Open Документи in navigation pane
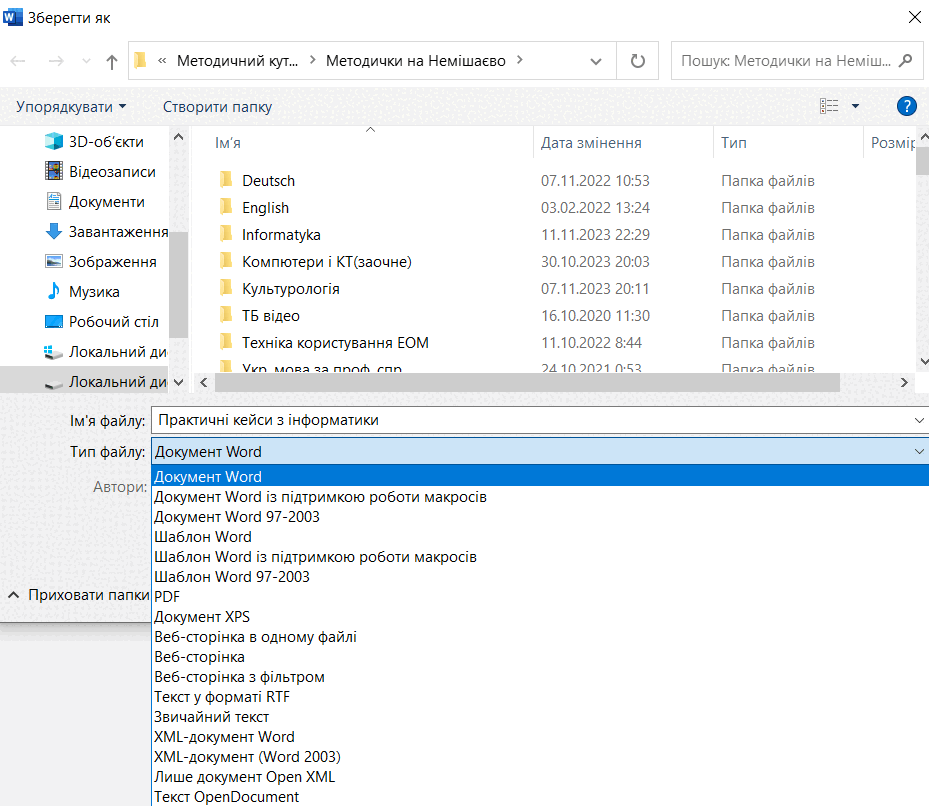The width and height of the screenshot is (929, 806). click(x=95, y=202)
